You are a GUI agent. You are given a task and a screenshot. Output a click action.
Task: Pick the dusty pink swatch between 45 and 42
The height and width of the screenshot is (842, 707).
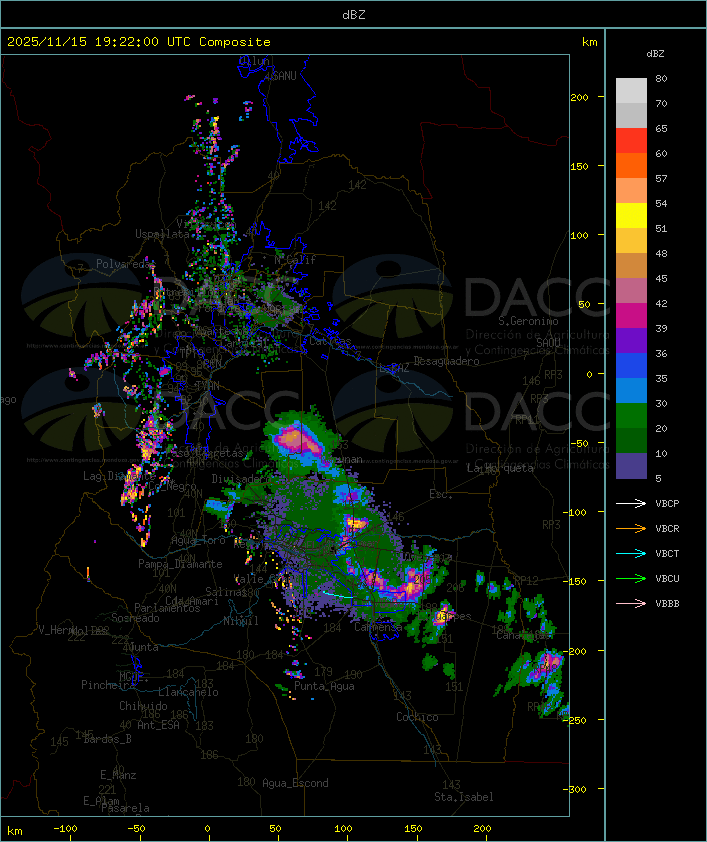click(x=631, y=291)
